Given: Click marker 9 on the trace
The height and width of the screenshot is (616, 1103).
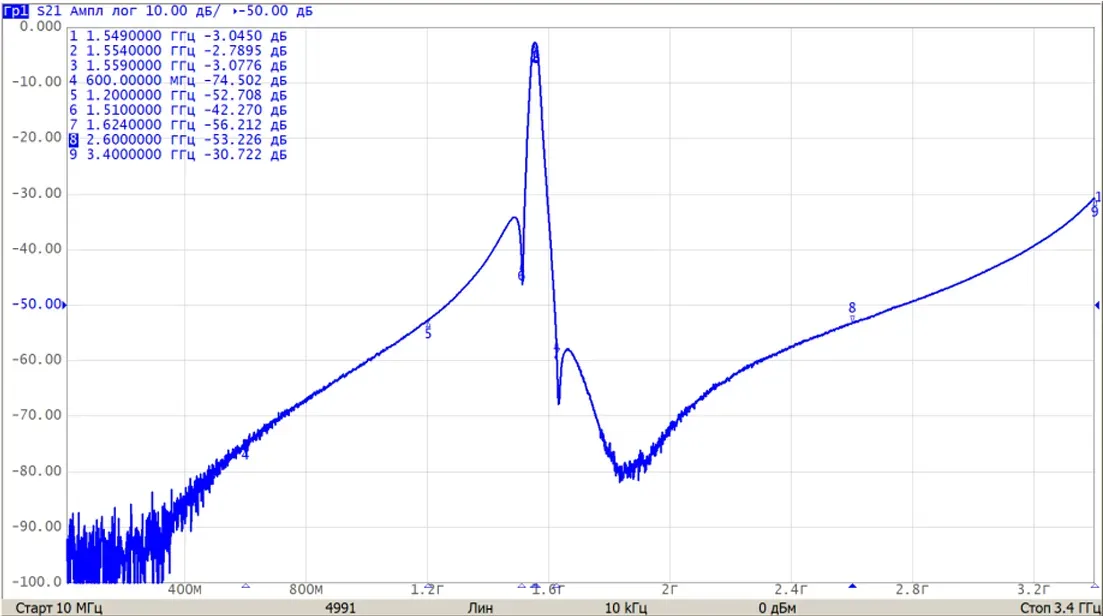Looking at the screenshot, I should [x=1095, y=212].
